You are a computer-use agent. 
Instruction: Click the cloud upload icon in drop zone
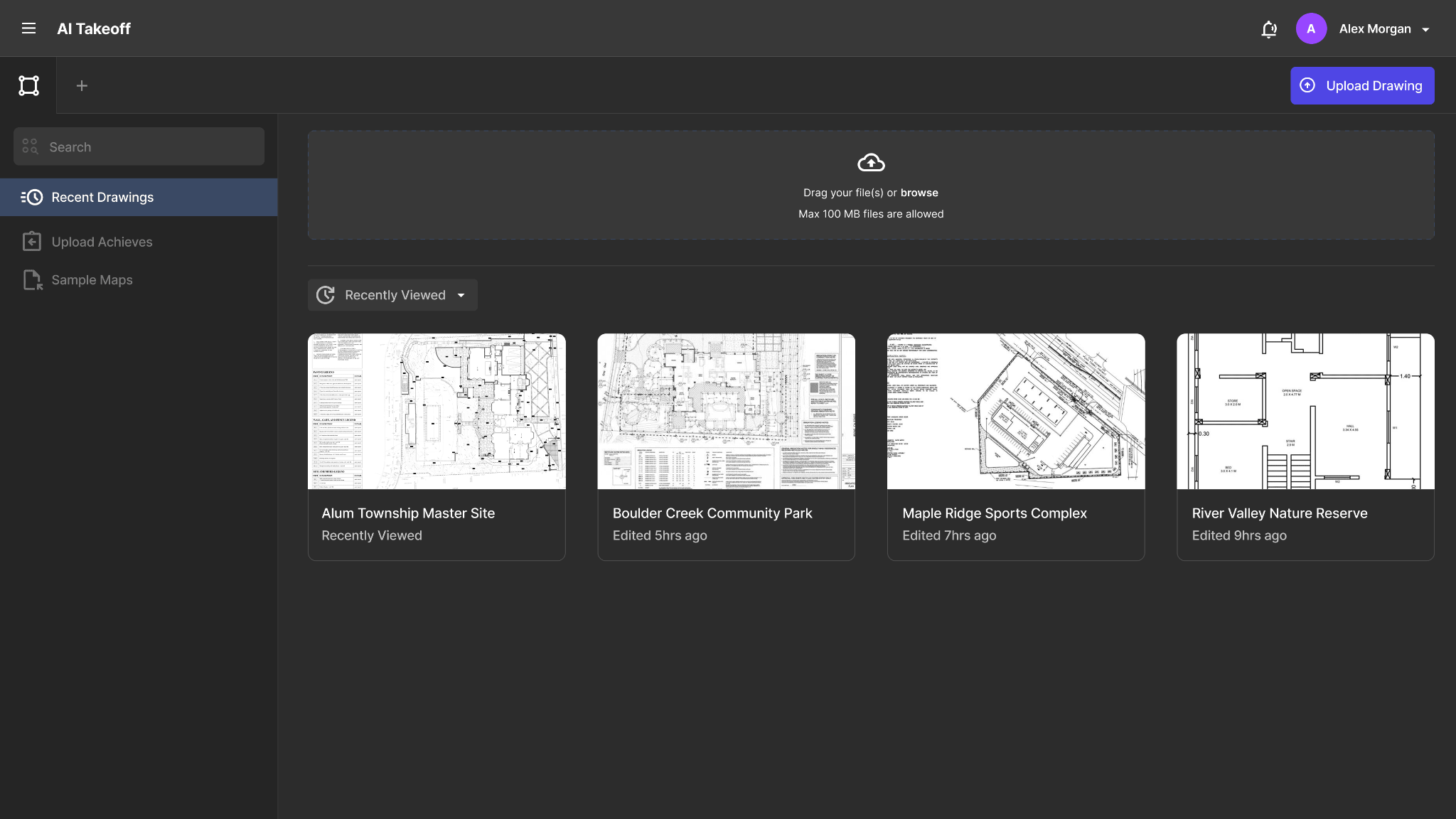click(x=871, y=163)
